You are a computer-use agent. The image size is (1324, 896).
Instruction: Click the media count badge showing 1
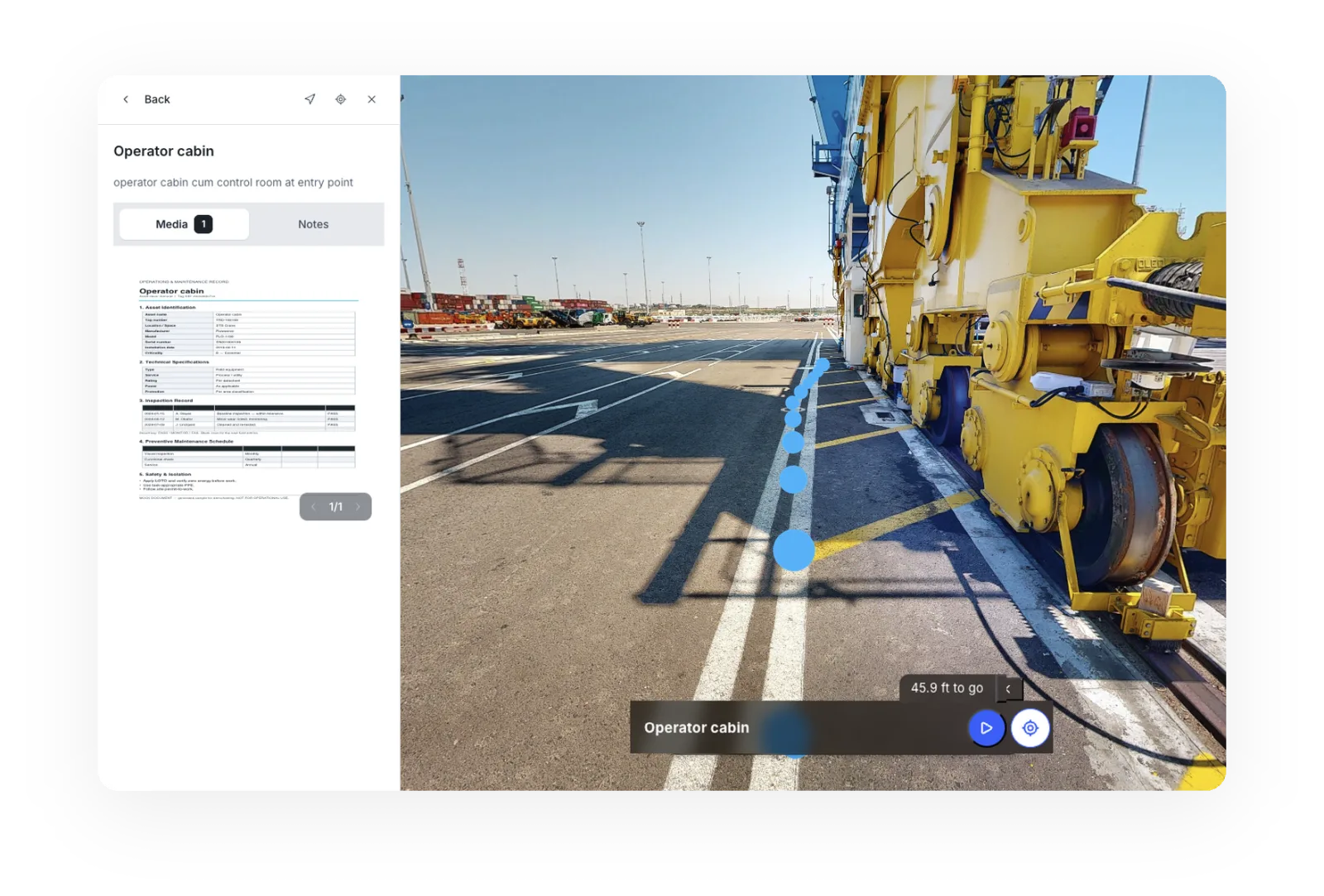204,224
